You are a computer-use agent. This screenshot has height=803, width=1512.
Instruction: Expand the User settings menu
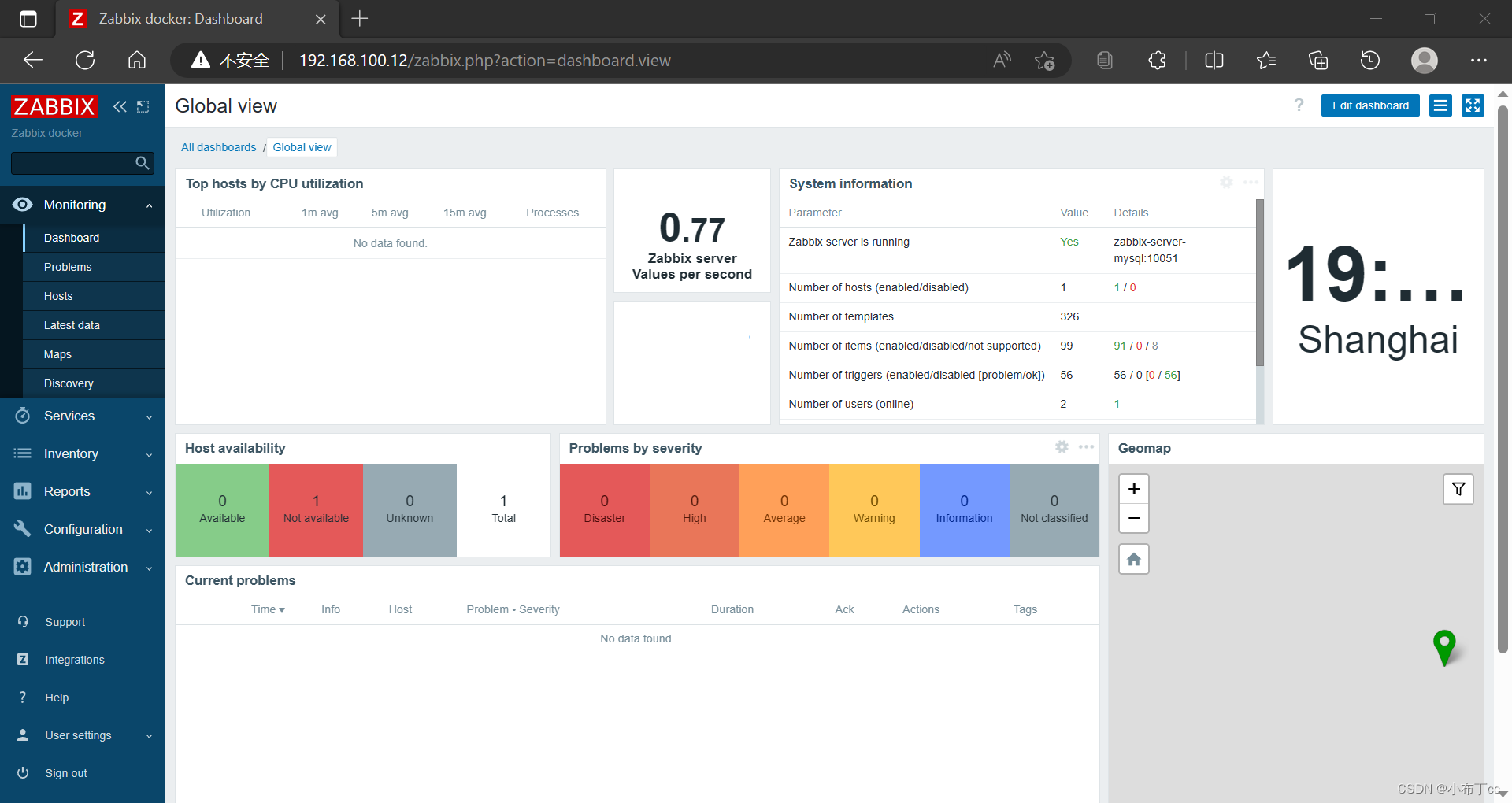[149, 737]
